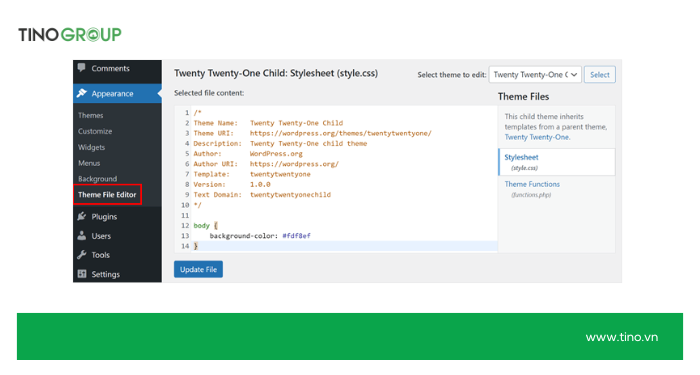Click the #fdf8ef color value
This screenshot has height=375, width=700.
click(296, 236)
